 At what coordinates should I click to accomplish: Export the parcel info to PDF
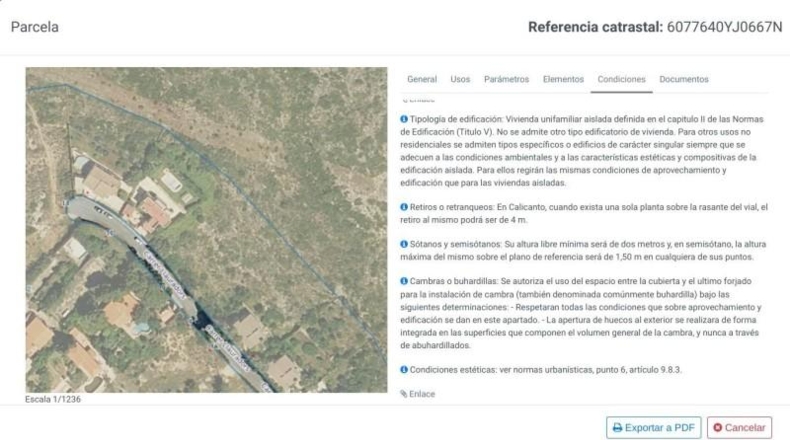pyautogui.click(x=653, y=428)
